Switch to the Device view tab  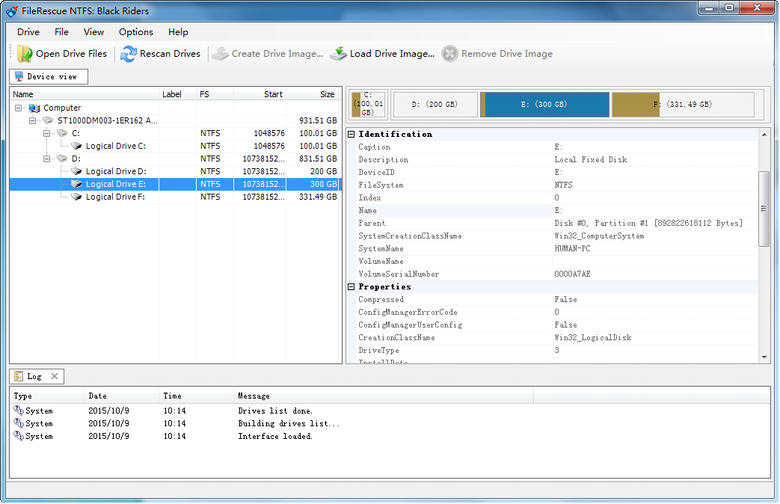[x=49, y=76]
